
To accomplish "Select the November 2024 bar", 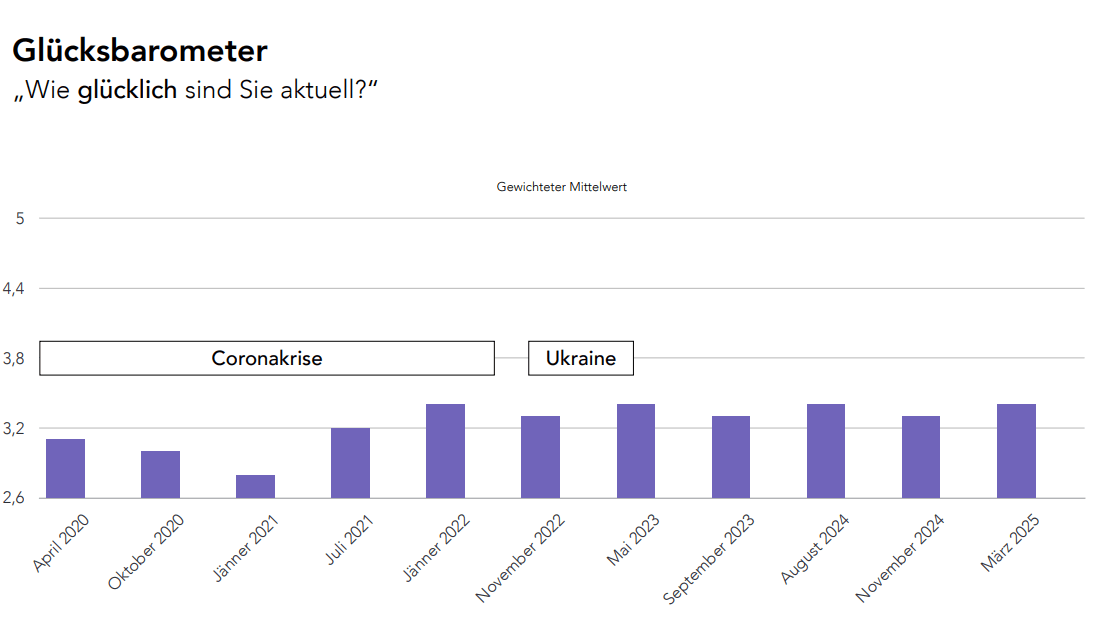I will (x=921, y=457).
